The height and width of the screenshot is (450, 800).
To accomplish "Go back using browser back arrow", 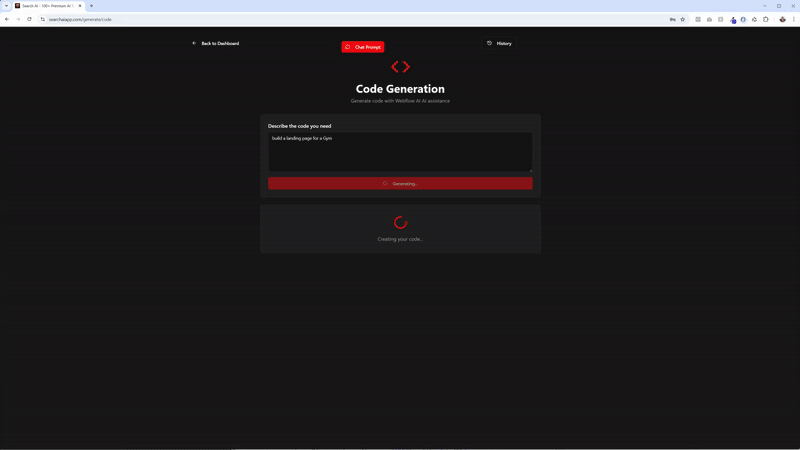I will point(7,19).
